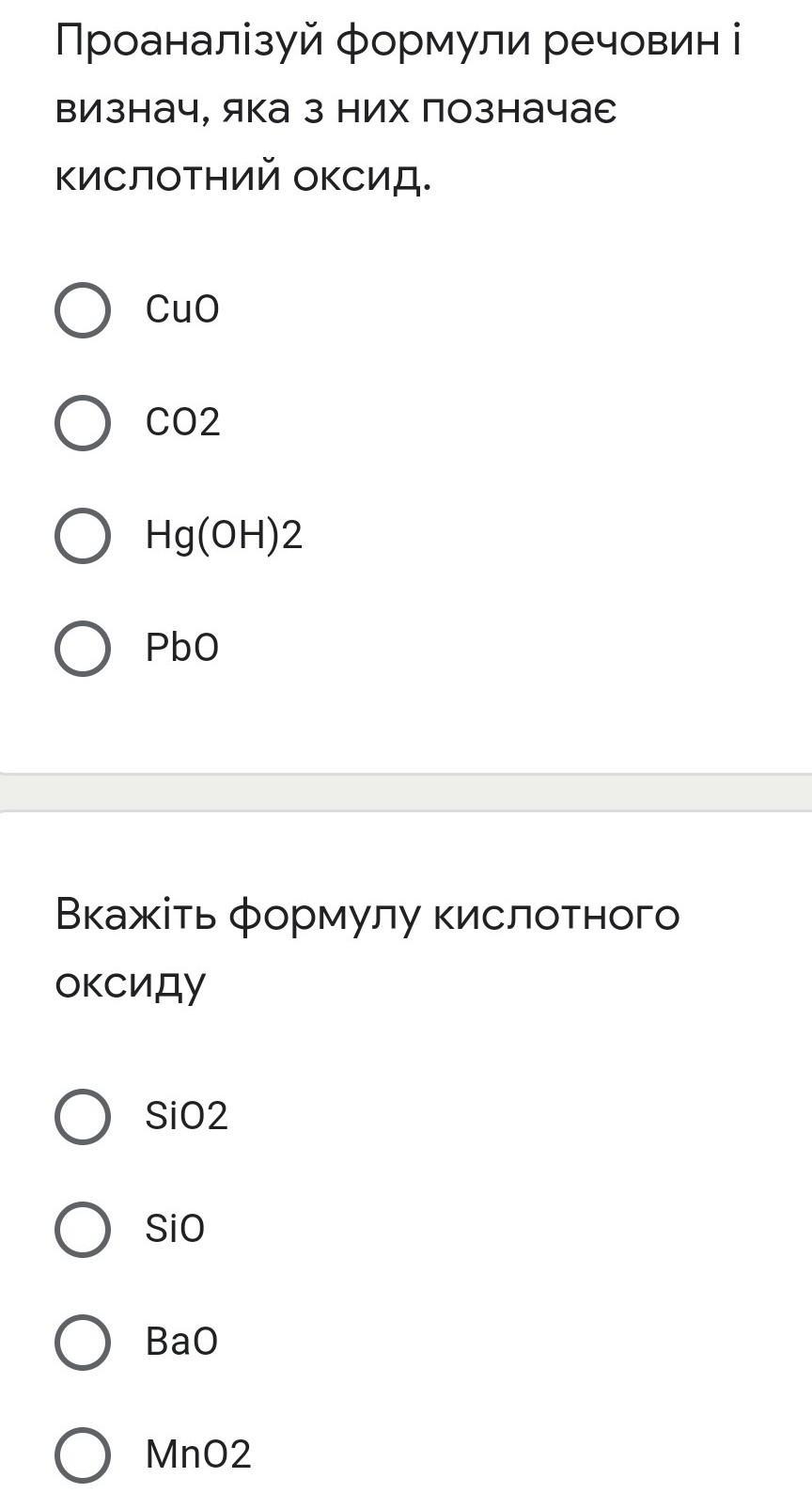Click the 'Вкажіть формулу кислотного' question heading
Screen dimensions: 812x1493
point(367,914)
